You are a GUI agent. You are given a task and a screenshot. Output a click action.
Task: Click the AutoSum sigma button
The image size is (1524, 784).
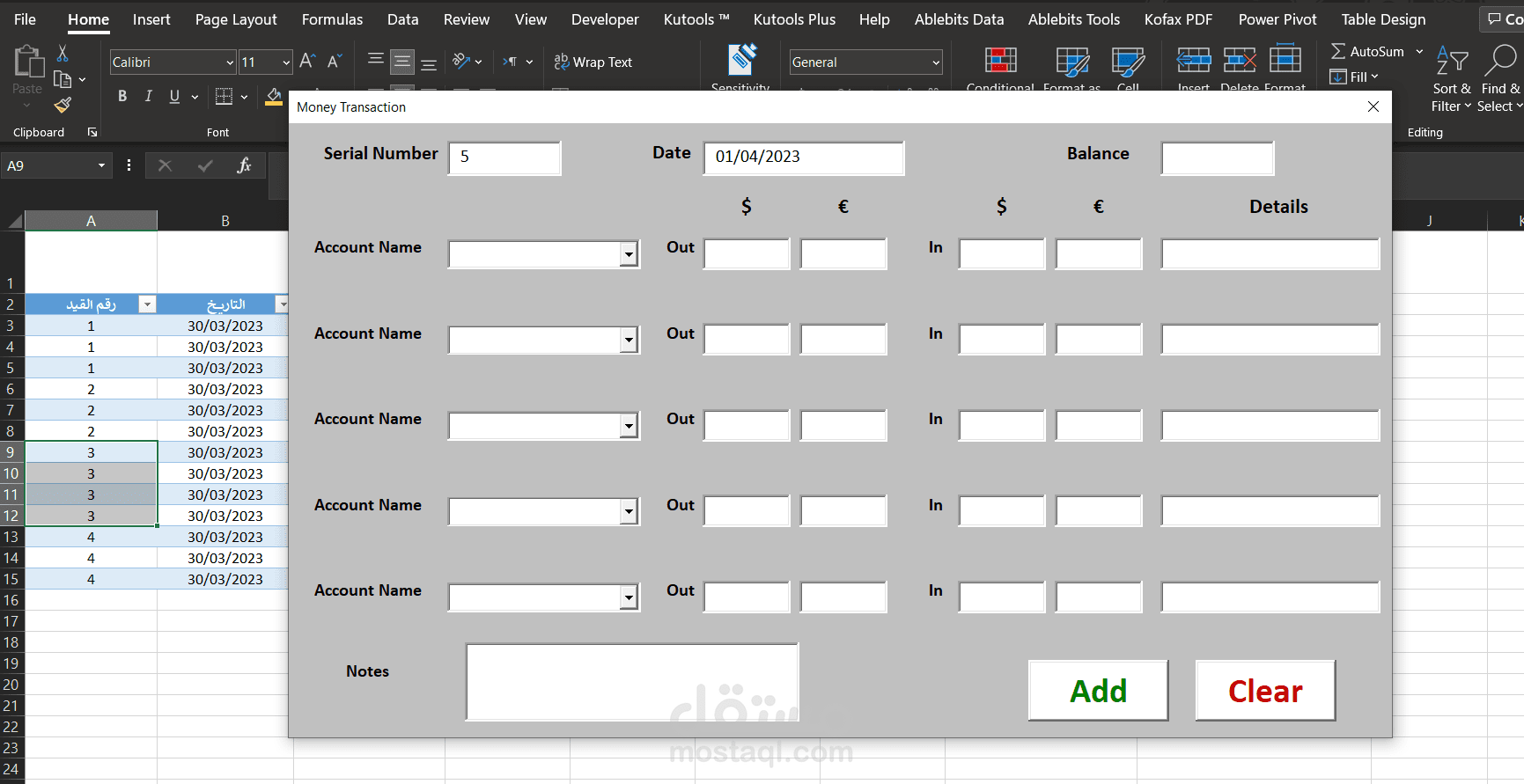coord(1368,52)
